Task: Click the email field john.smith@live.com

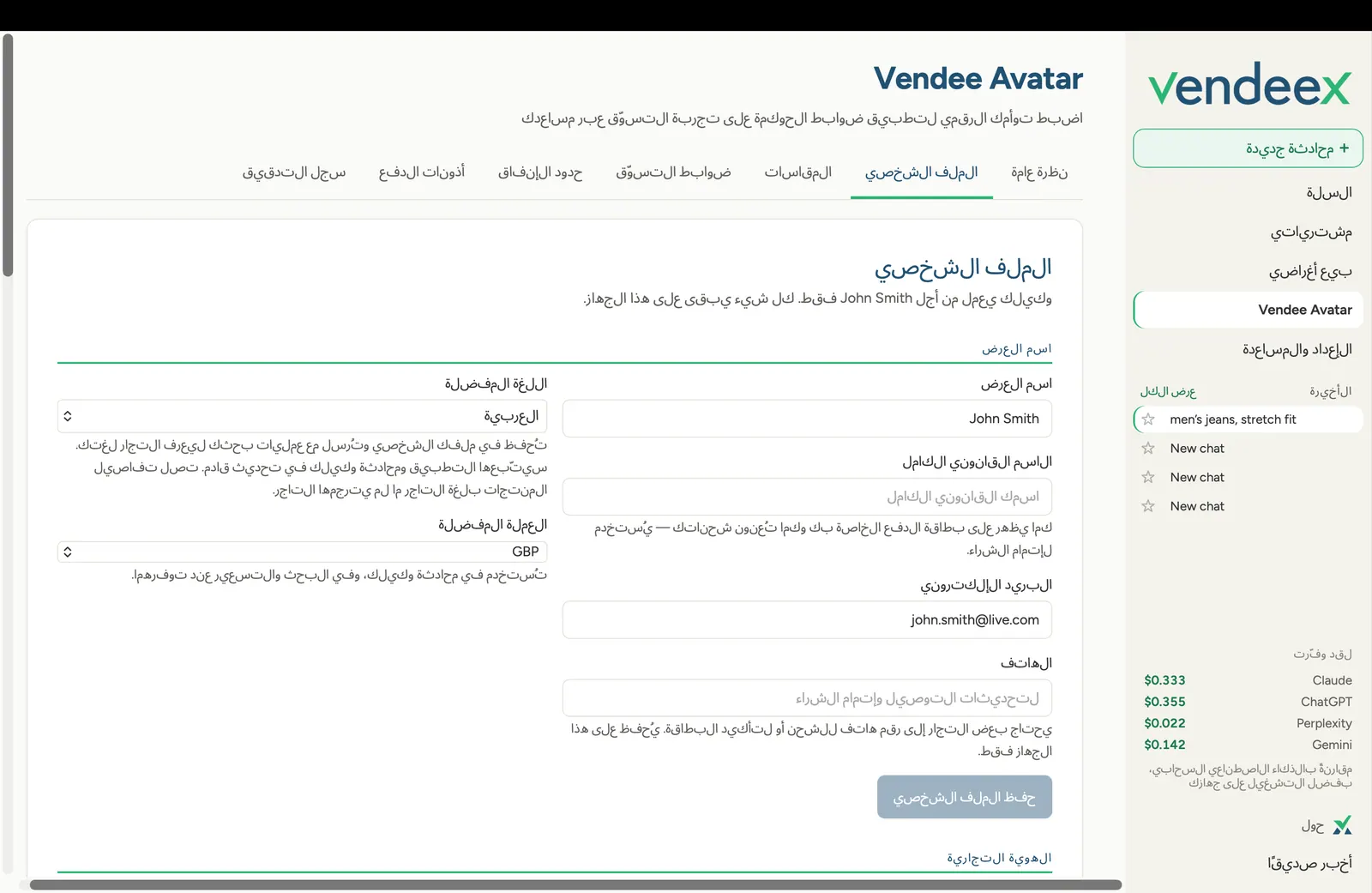Action: pos(807,619)
